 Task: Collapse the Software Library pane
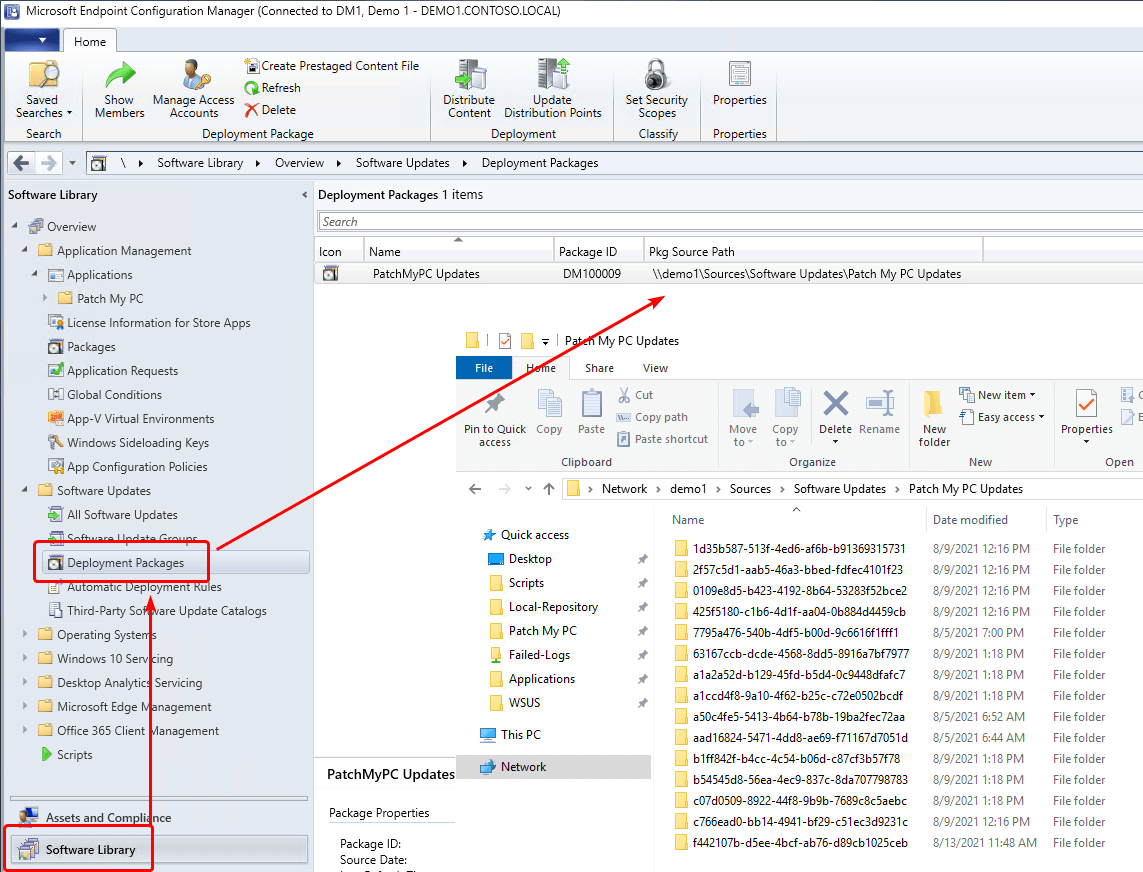pos(305,195)
